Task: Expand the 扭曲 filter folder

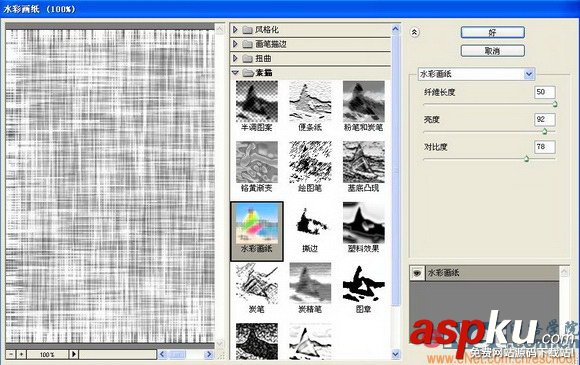Action: coord(235,58)
